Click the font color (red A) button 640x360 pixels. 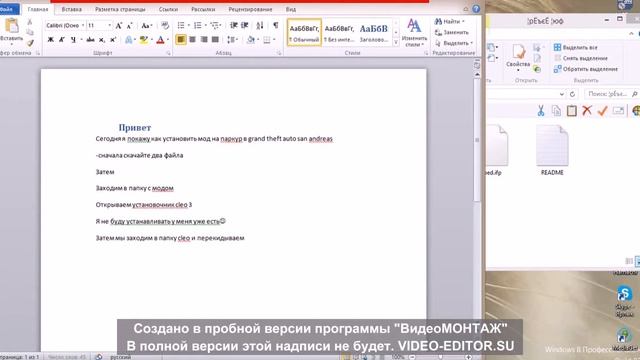click(x=160, y=40)
